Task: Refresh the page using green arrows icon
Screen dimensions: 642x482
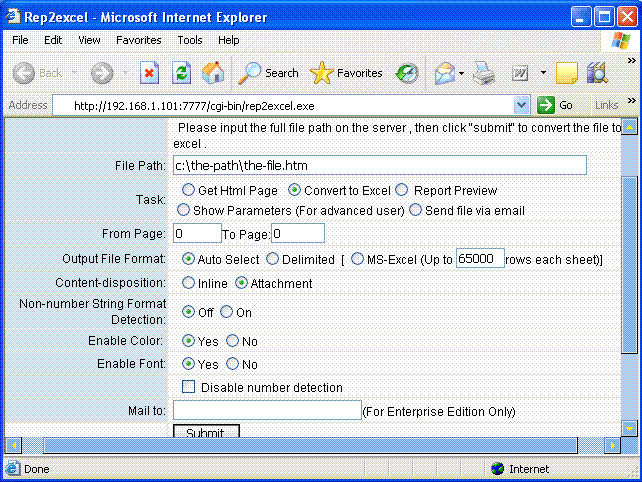Action: pos(181,73)
